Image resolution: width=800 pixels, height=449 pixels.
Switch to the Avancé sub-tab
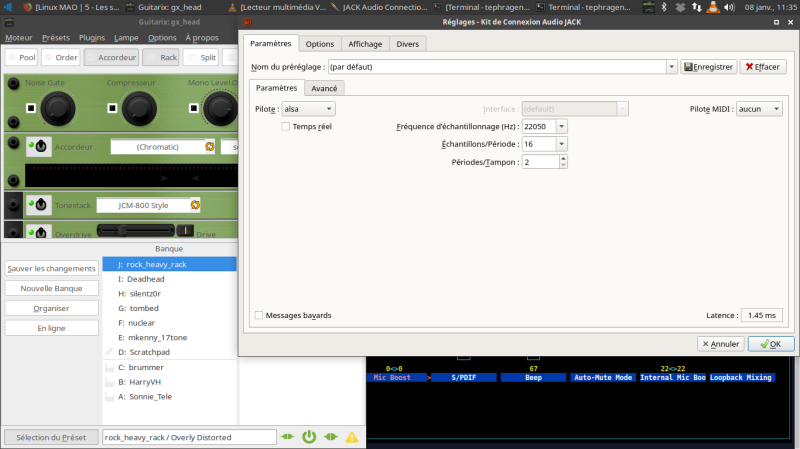pos(324,88)
